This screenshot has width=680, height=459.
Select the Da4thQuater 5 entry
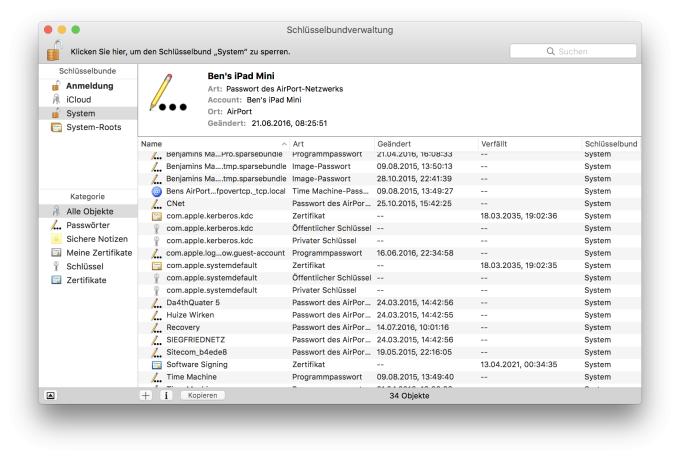pos(389,302)
